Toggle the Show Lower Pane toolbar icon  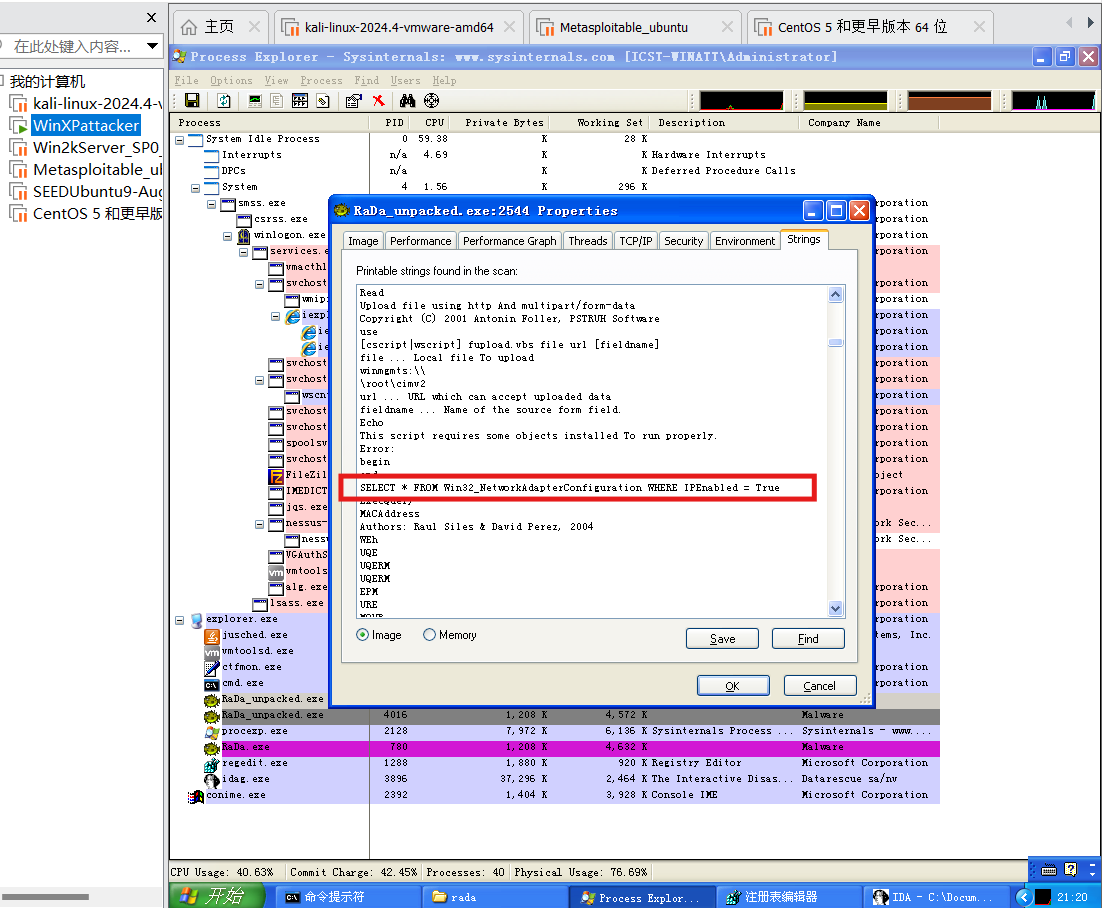(300, 100)
